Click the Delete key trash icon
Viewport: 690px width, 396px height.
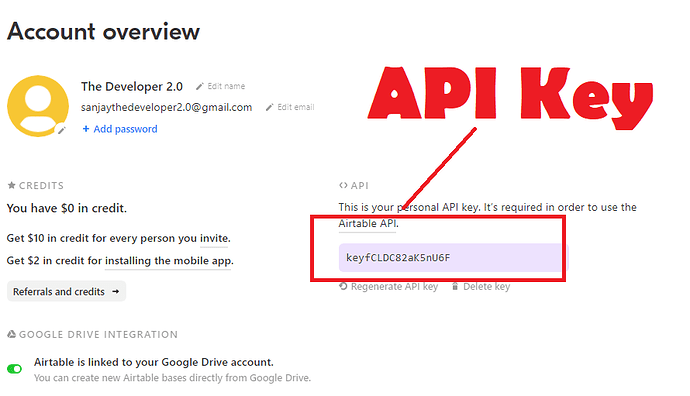click(x=455, y=287)
